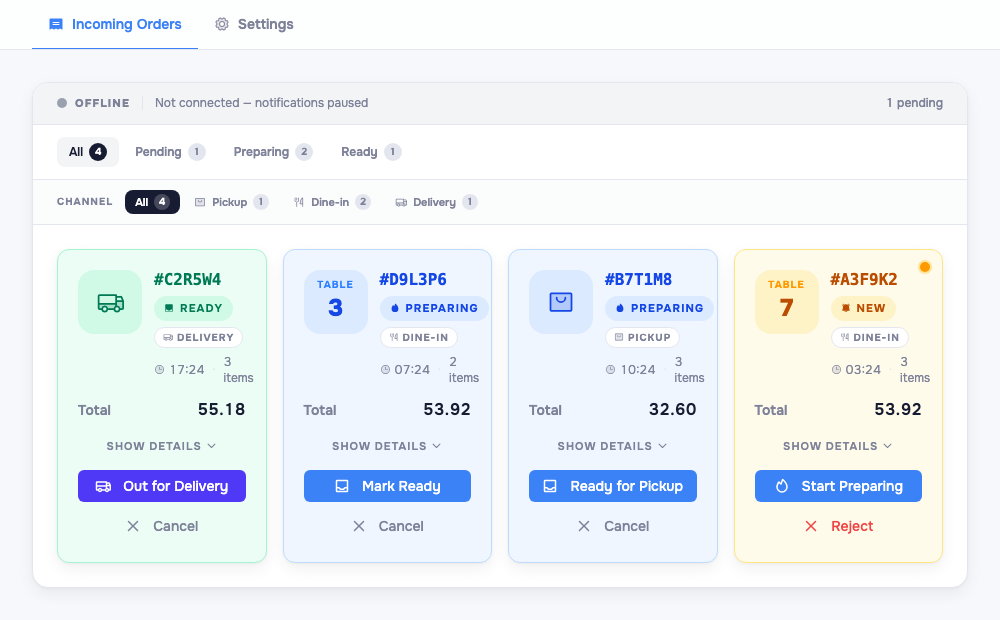The width and height of the screenshot is (1000, 620).
Task: Cancel order #C2R5W4
Action: [x=162, y=526]
